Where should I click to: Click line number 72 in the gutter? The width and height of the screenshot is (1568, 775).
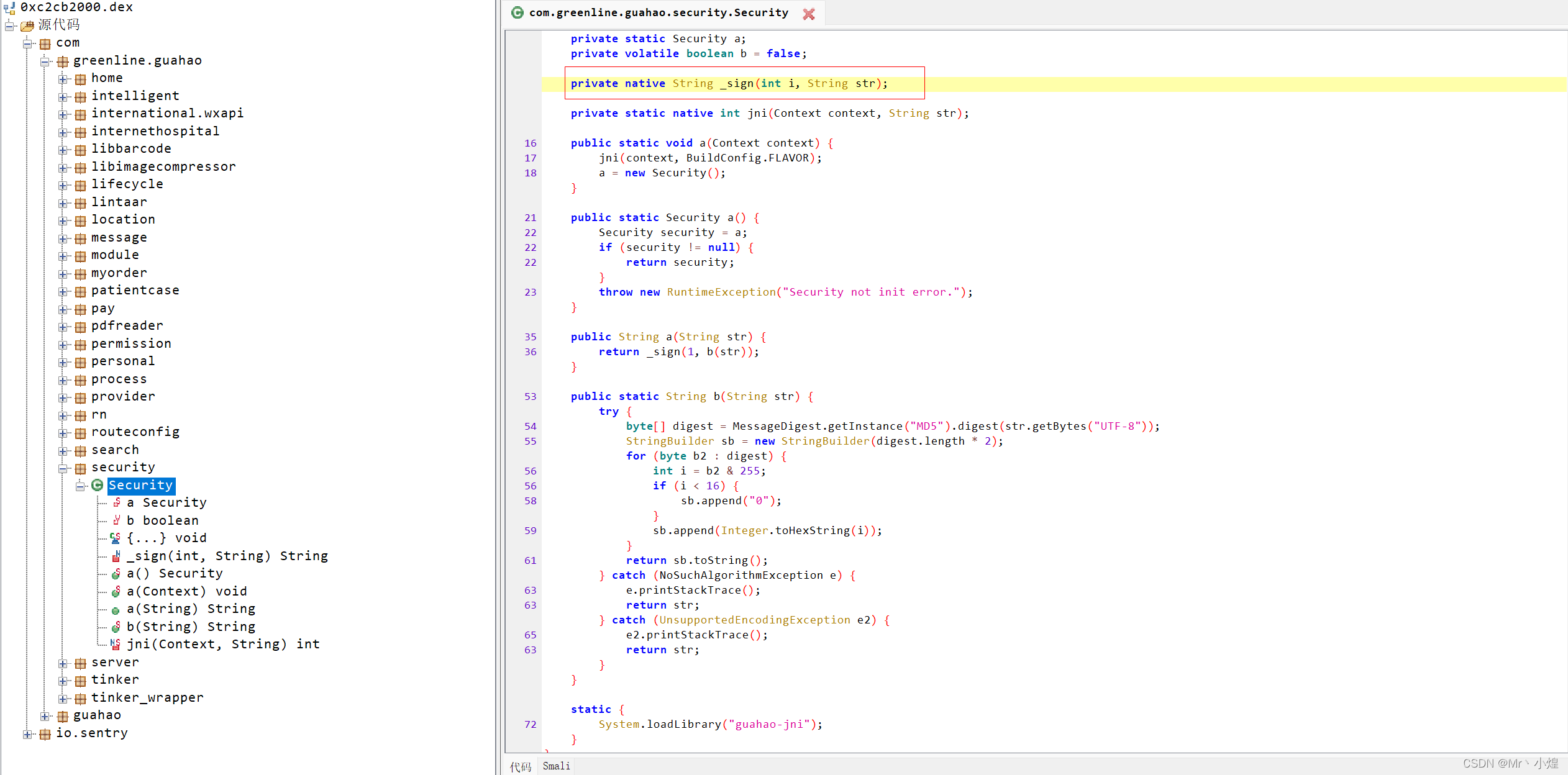pos(530,724)
